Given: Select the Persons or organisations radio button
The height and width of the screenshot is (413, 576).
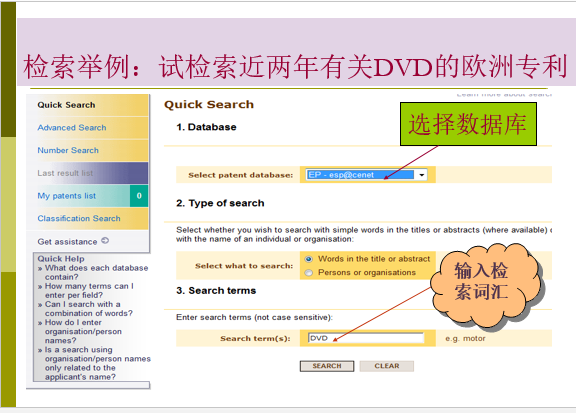Looking at the screenshot, I should pos(309,273).
